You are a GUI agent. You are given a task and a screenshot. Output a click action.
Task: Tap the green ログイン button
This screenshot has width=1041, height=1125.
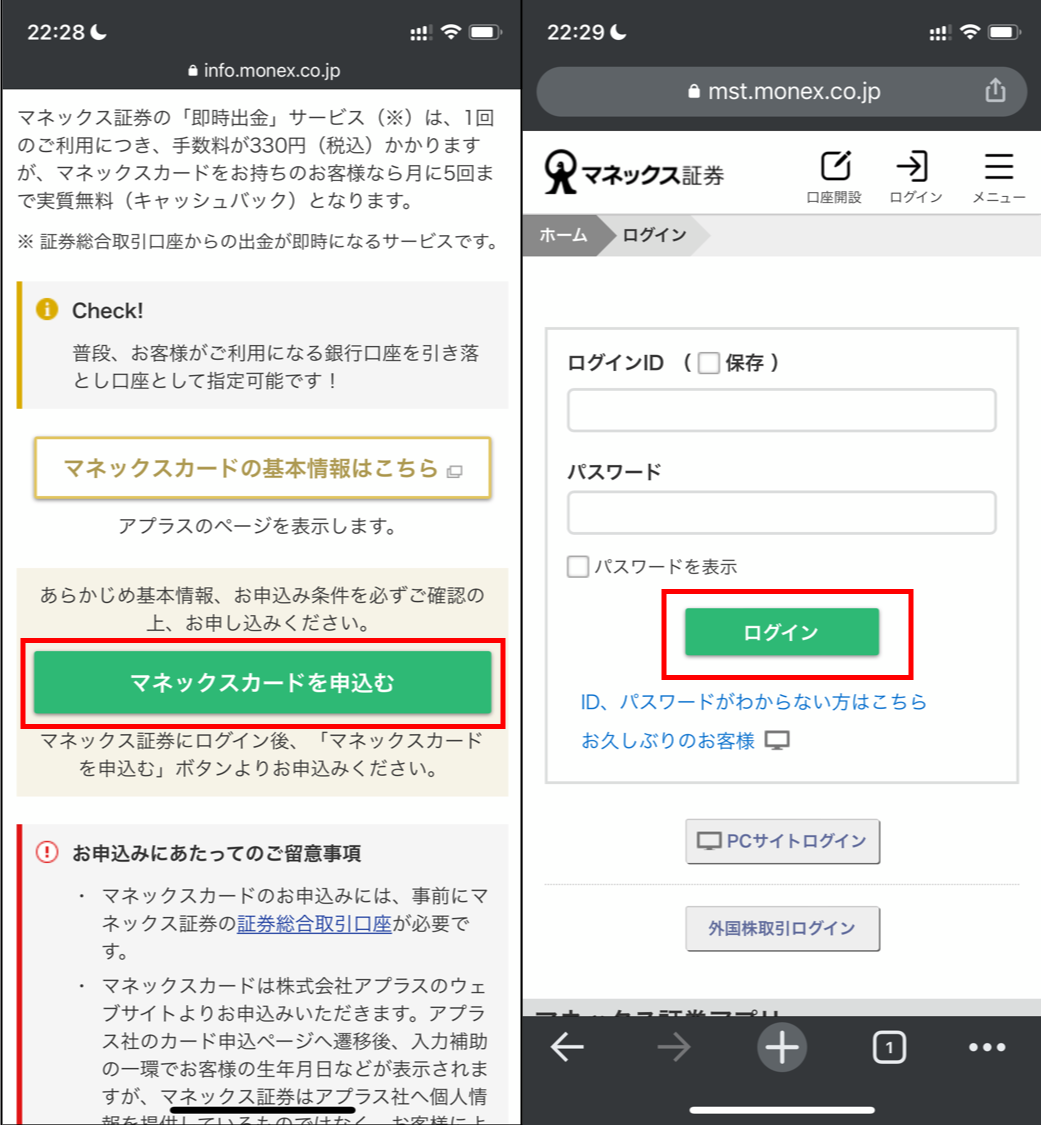[782, 632]
